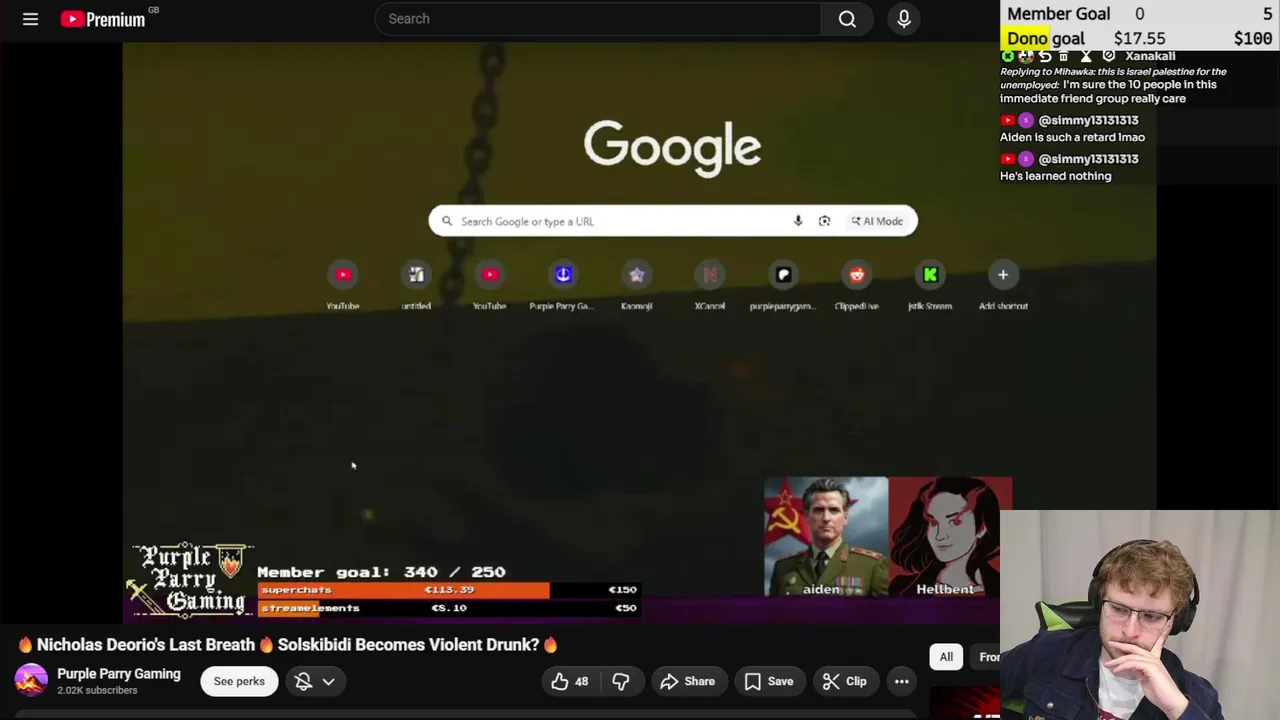Open Google Lens image search icon
The height and width of the screenshot is (720, 1280).
click(x=824, y=221)
